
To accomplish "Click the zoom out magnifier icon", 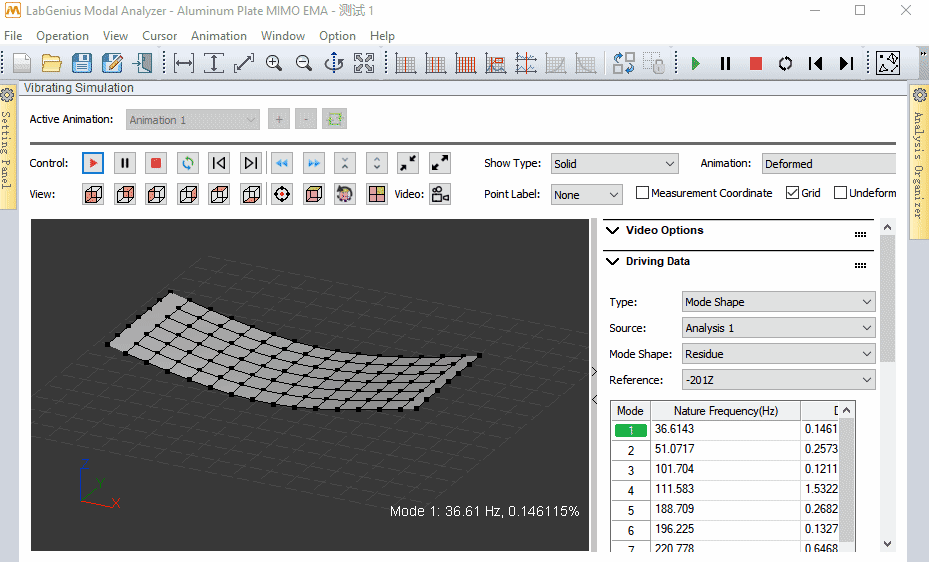I will tap(304, 63).
